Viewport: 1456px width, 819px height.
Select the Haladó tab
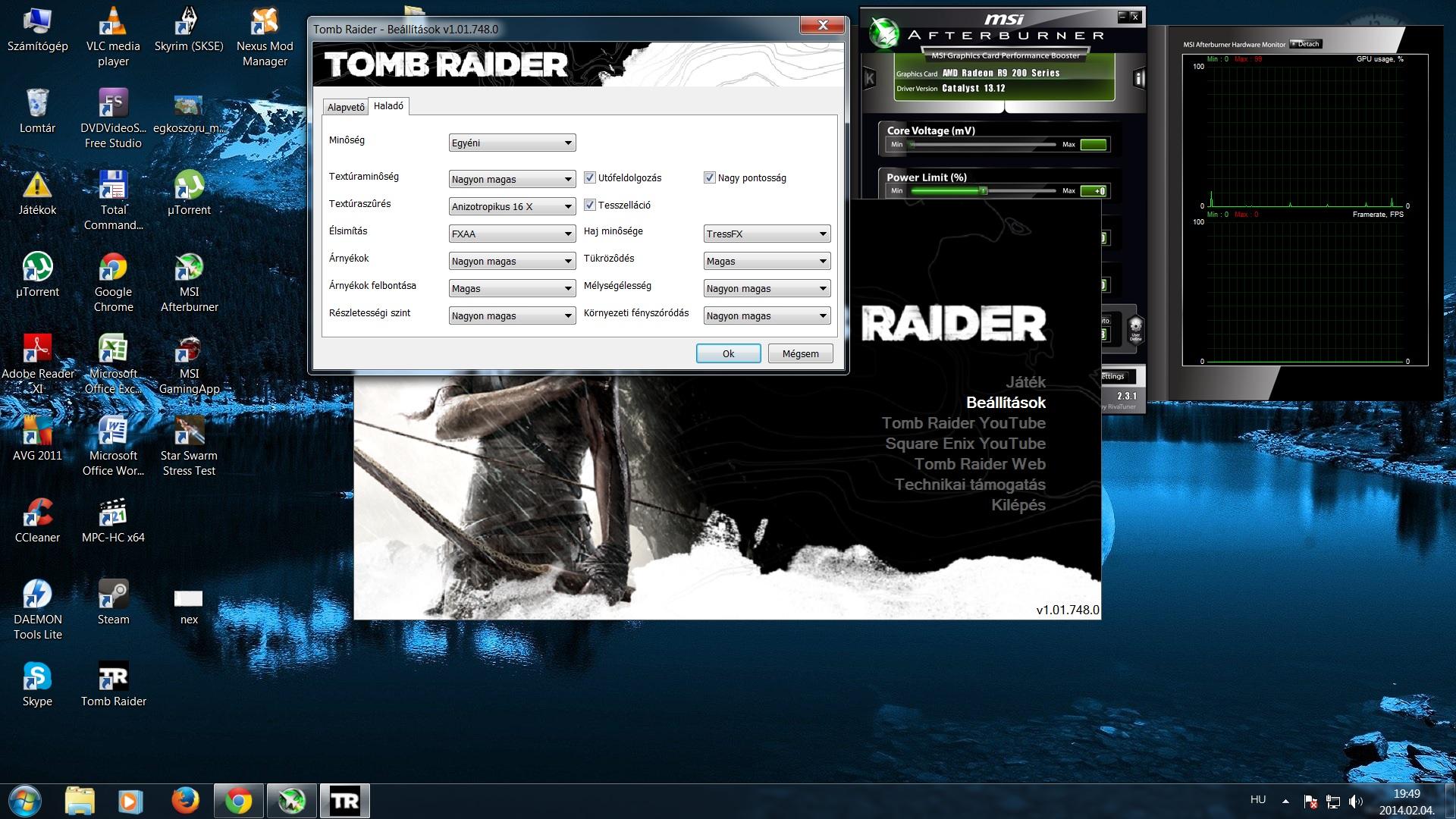pyautogui.click(x=389, y=106)
